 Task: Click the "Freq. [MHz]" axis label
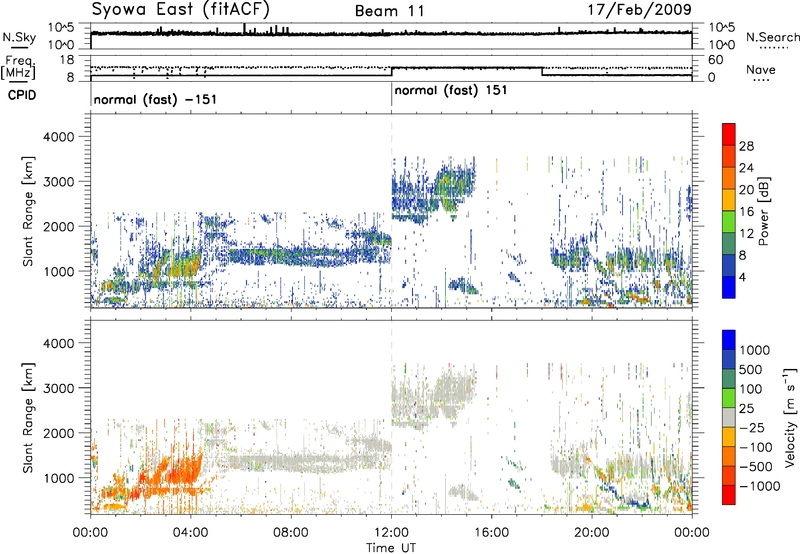click(x=18, y=67)
